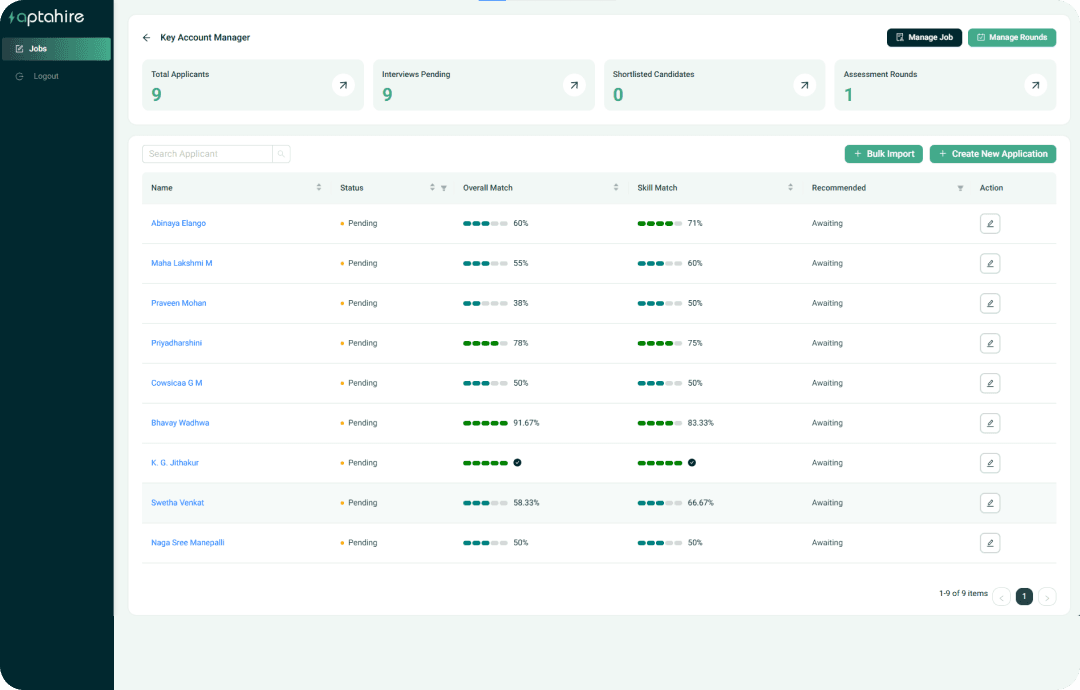
Task: Click the search magnifier icon
Action: 281,154
